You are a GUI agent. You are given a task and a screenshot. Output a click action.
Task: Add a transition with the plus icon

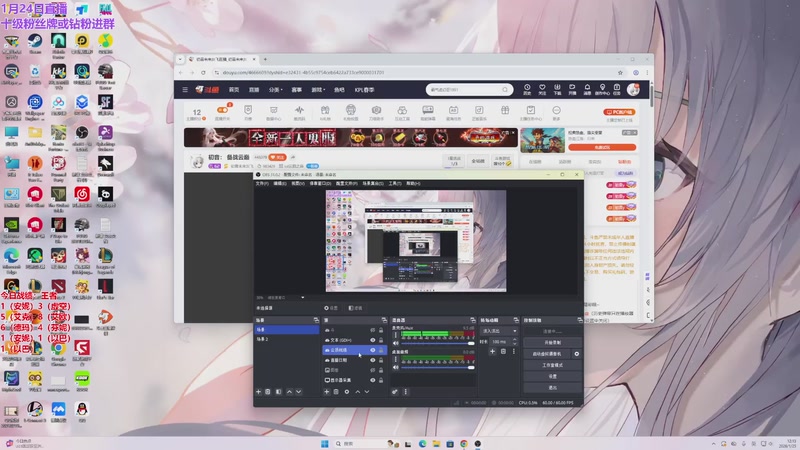pyautogui.click(x=492, y=351)
